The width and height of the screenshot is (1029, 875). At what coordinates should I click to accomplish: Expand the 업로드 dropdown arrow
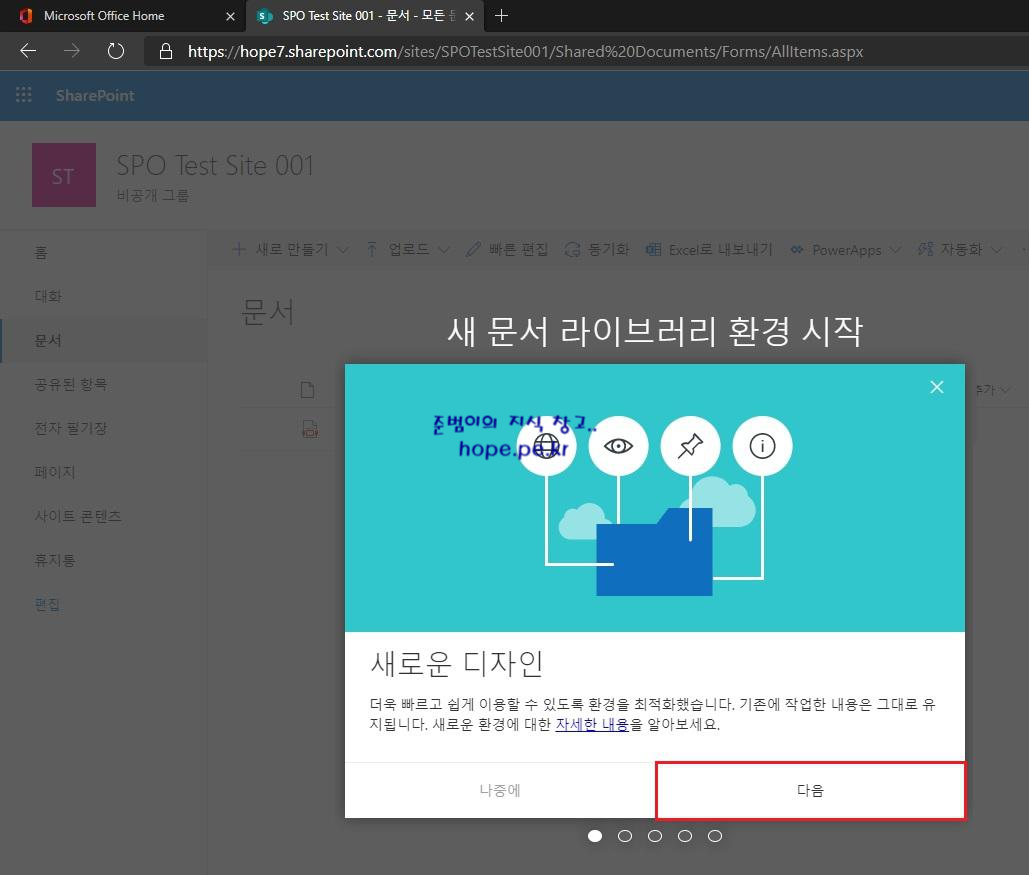[x=444, y=250]
